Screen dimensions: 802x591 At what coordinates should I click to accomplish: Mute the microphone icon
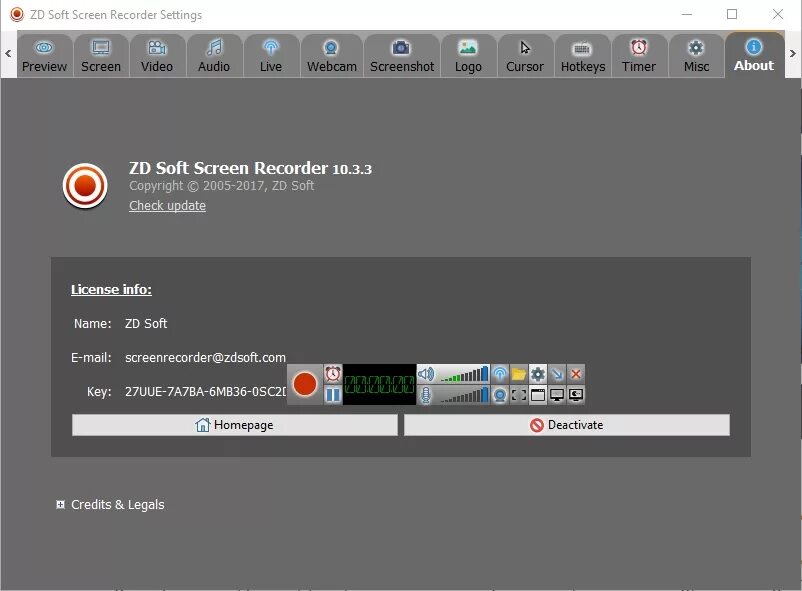(426, 395)
